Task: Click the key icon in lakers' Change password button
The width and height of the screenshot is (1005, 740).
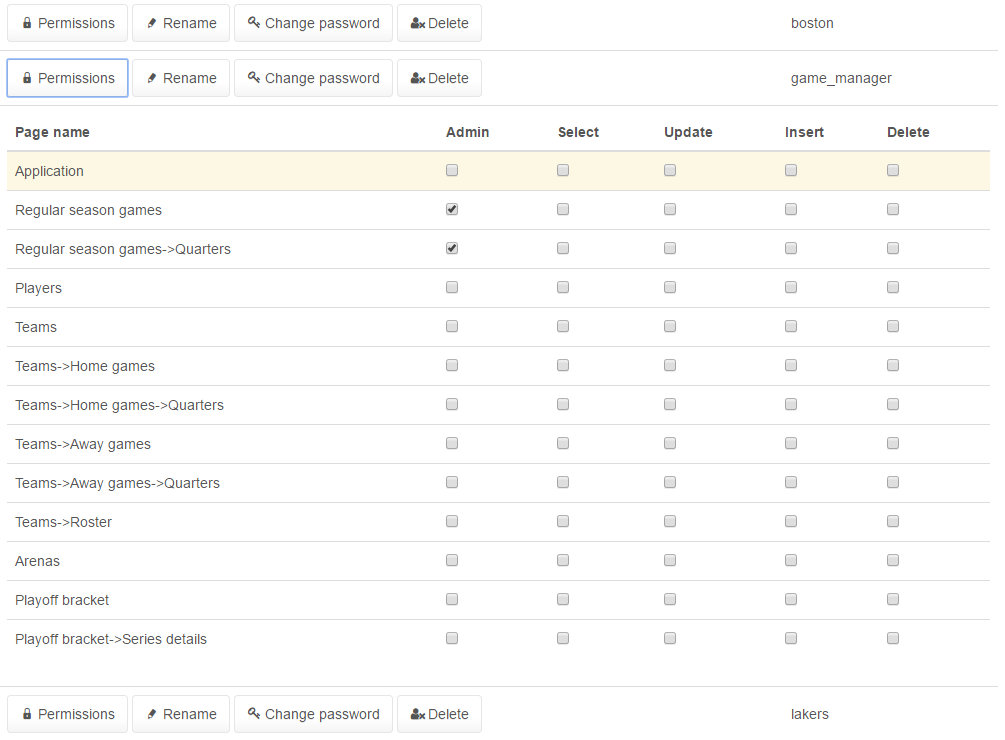Action: [254, 714]
